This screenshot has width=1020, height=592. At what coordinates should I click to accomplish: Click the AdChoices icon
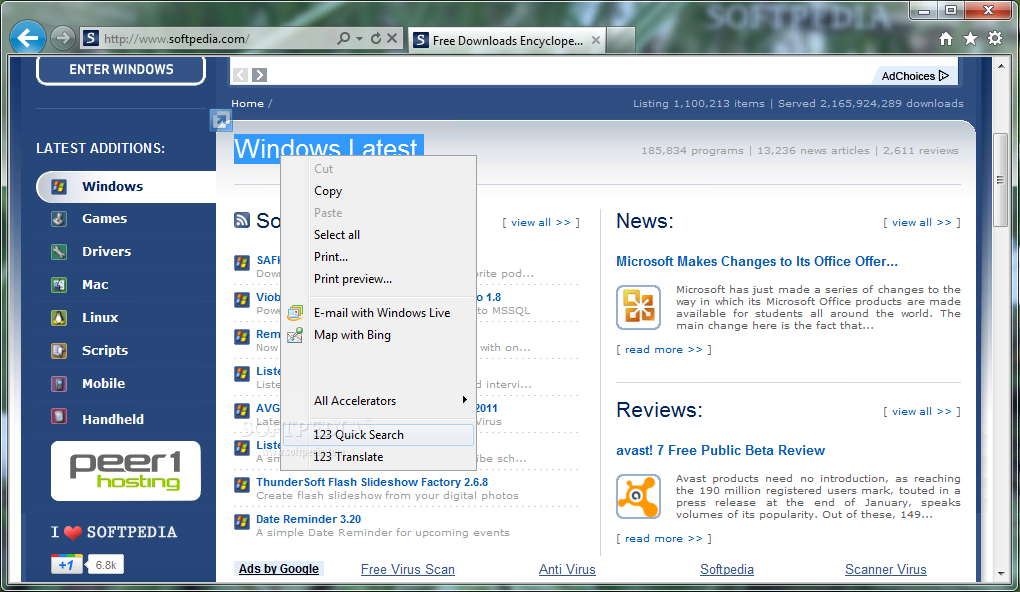click(944, 75)
